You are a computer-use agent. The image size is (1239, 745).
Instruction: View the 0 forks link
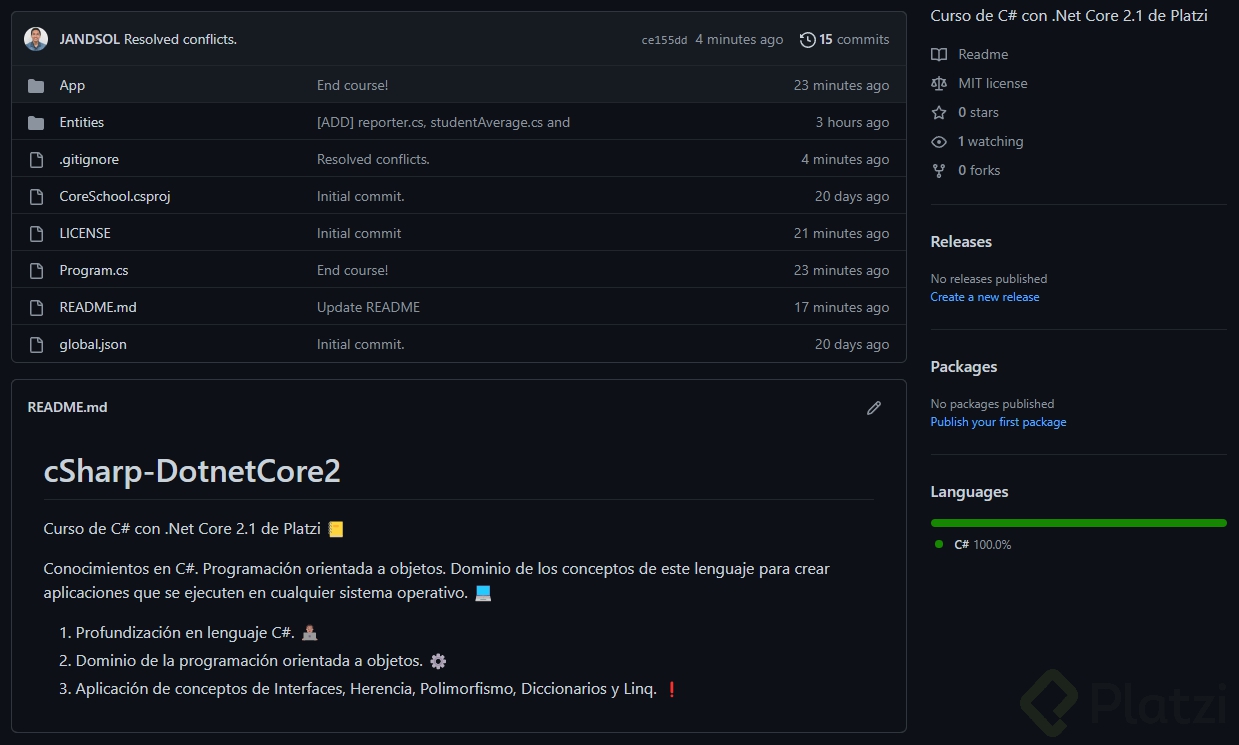[x=979, y=171]
